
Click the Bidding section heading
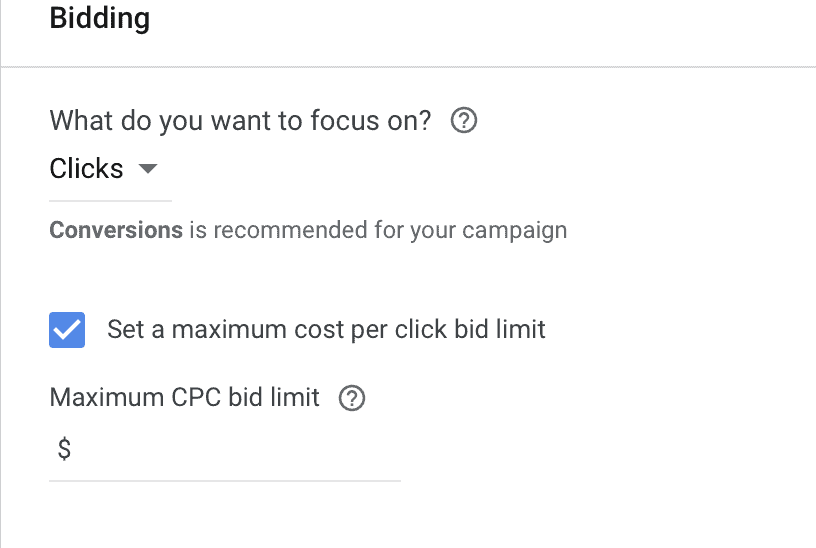pos(100,18)
